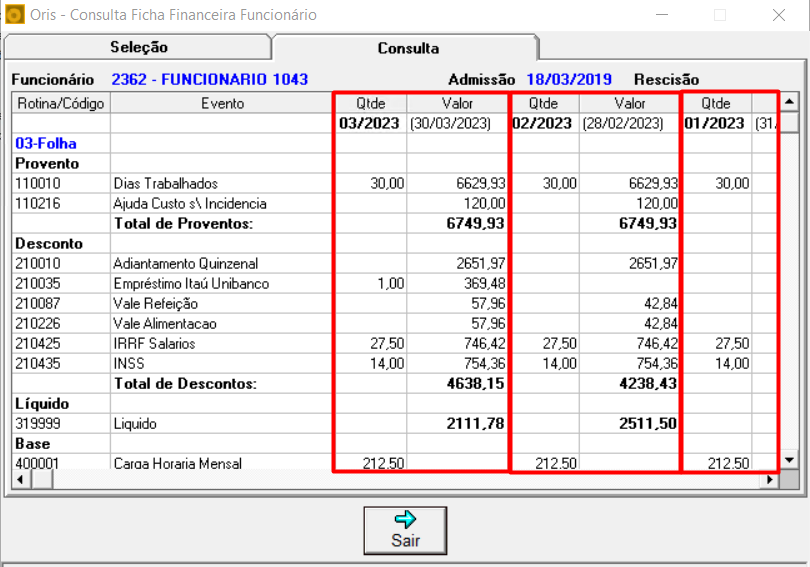Select the Vale Alimentacao event

tap(165, 324)
